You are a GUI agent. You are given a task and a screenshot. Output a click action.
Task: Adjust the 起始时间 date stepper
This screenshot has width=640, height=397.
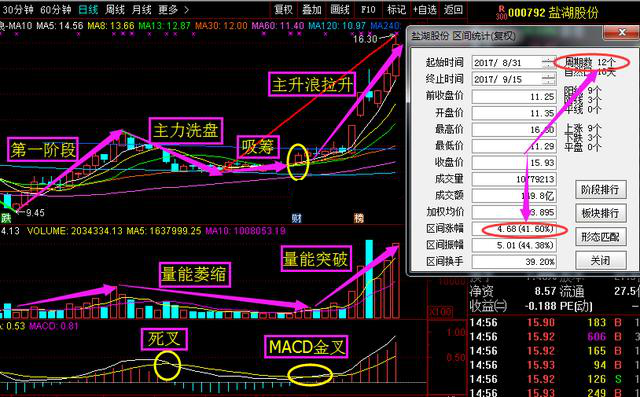[x=549, y=62]
